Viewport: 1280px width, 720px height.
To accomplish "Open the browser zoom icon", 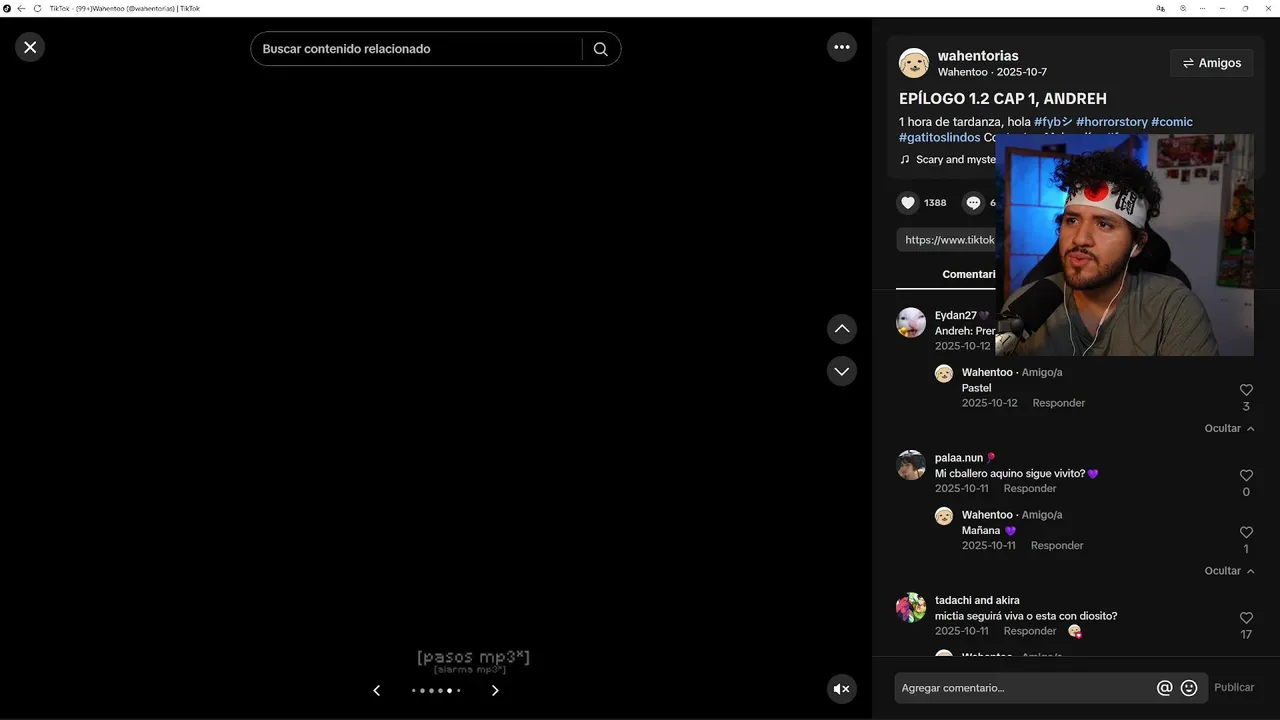I will [1183, 8].
